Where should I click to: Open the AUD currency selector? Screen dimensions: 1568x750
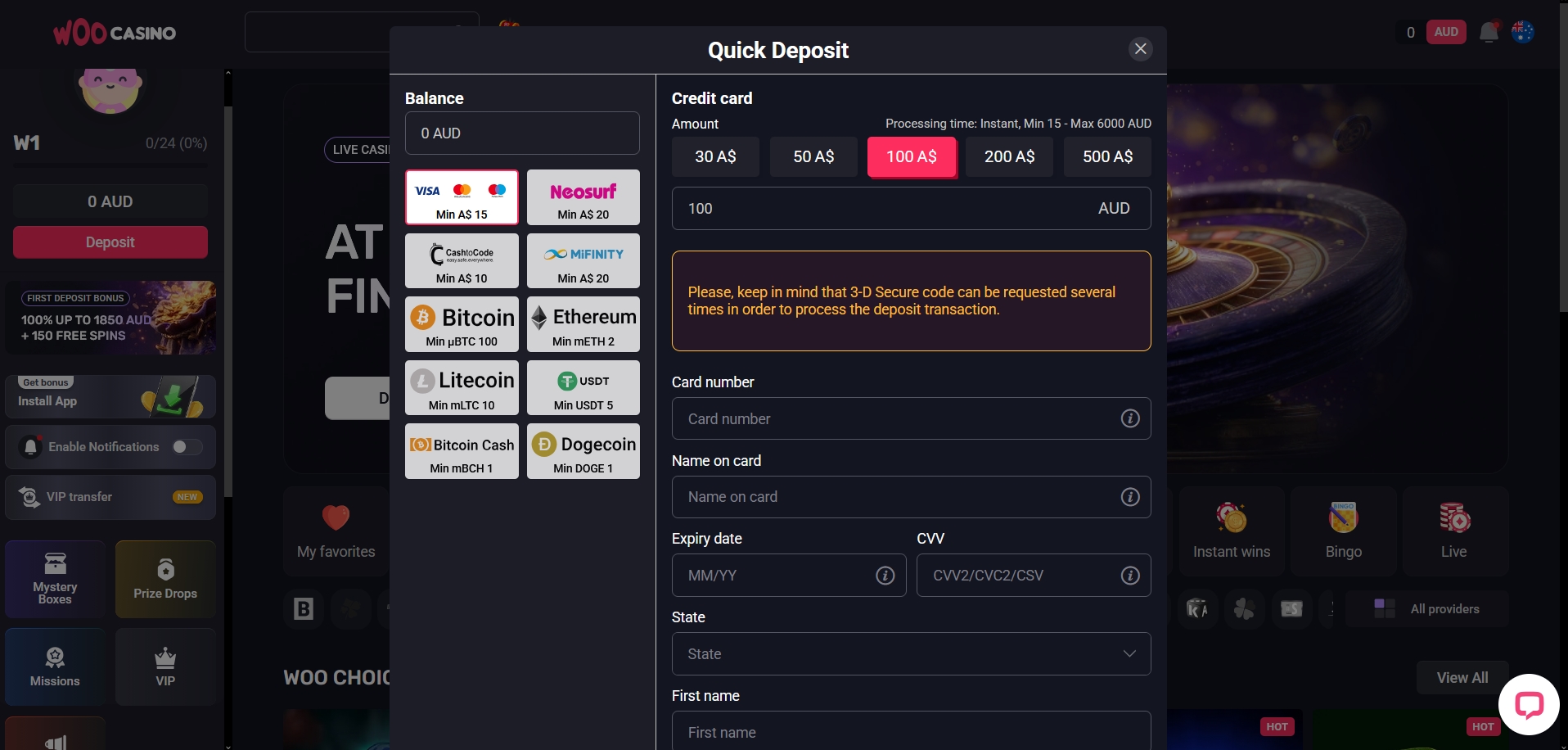pos(1446,31)
